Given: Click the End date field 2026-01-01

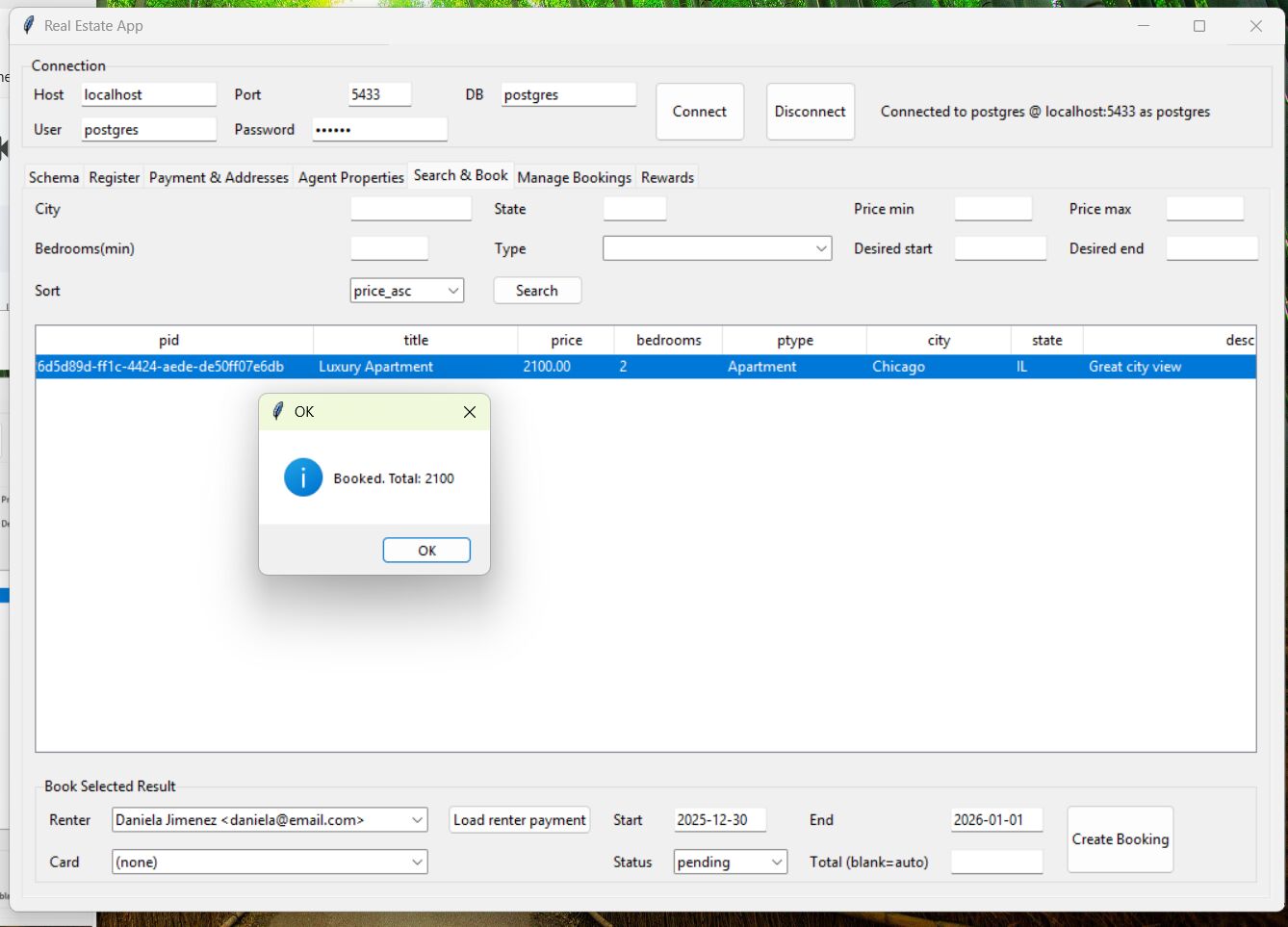Looking at the screenshot, I should tap(996, 820).
